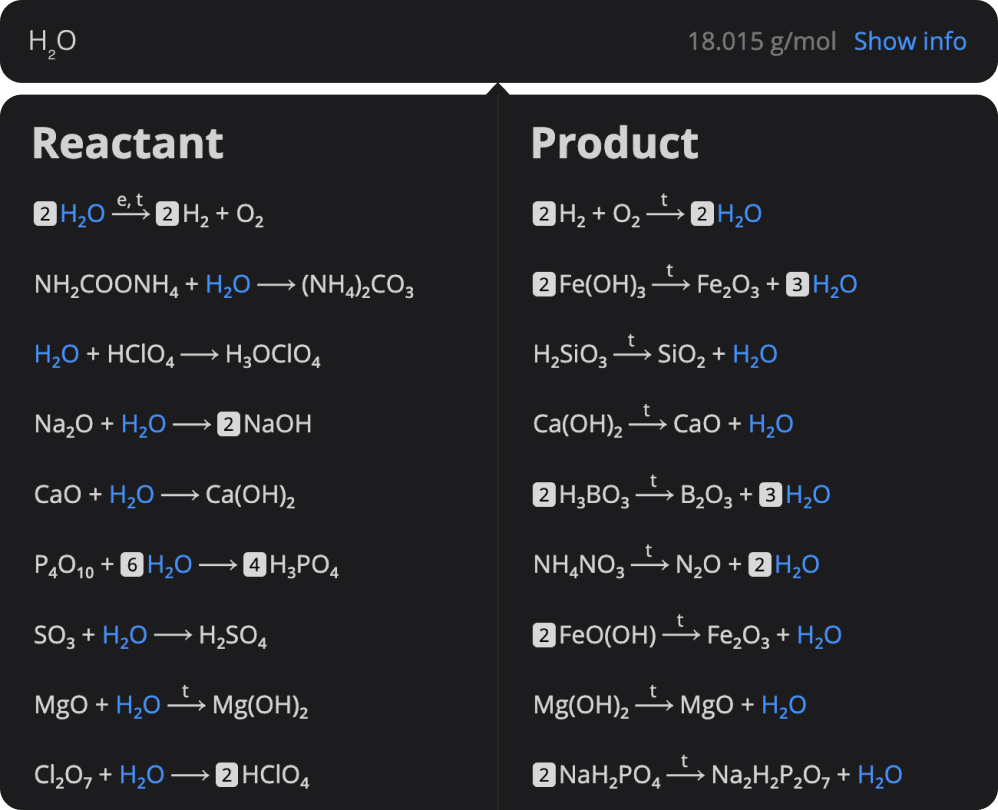This screenshot has height=810, width=998.
Task: Select H2O in the CaO to Ca(OH)2 equation
Action: (131, 493)
